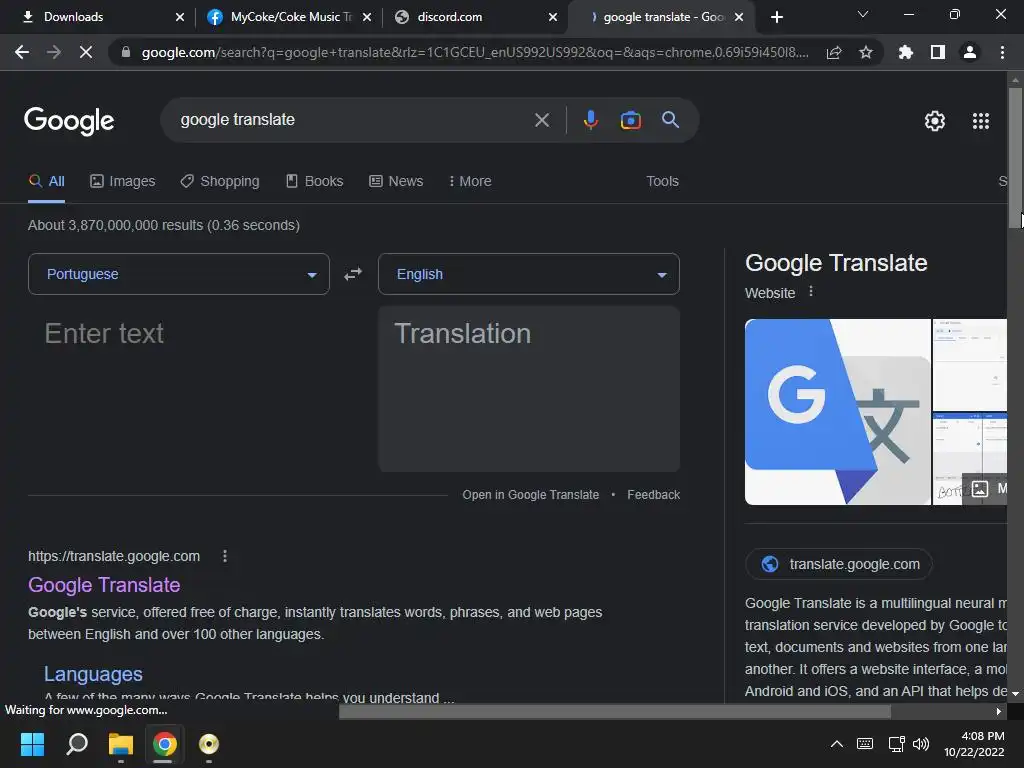
Task: Open the Windows Start menu
Action: point(32,744)
